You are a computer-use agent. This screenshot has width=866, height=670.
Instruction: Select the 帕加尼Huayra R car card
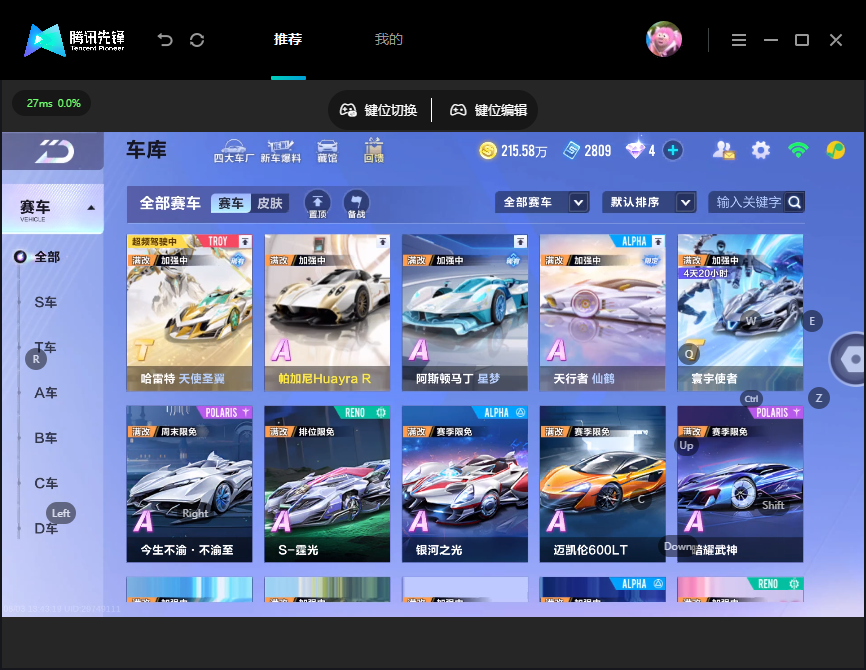[327, 313]
